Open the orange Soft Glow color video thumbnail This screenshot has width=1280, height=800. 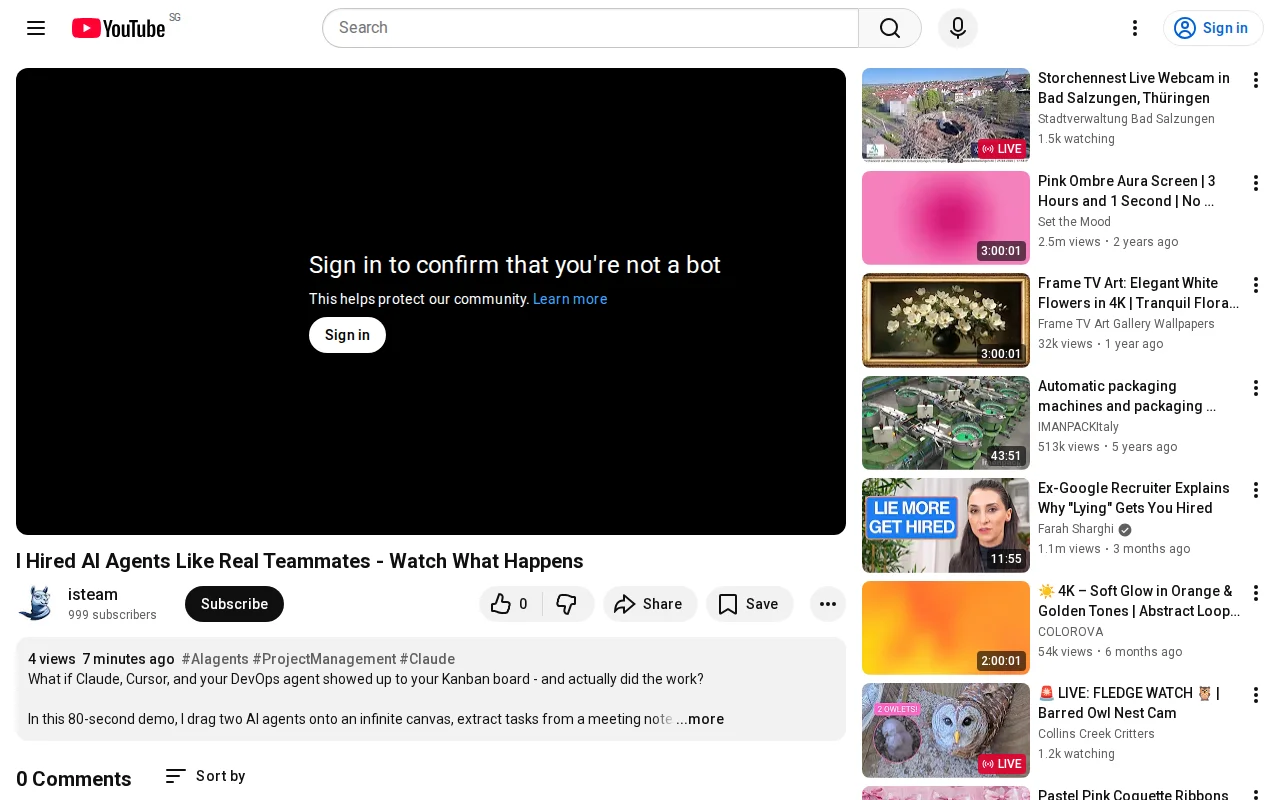pyautogui.click(x=946, y=628)
